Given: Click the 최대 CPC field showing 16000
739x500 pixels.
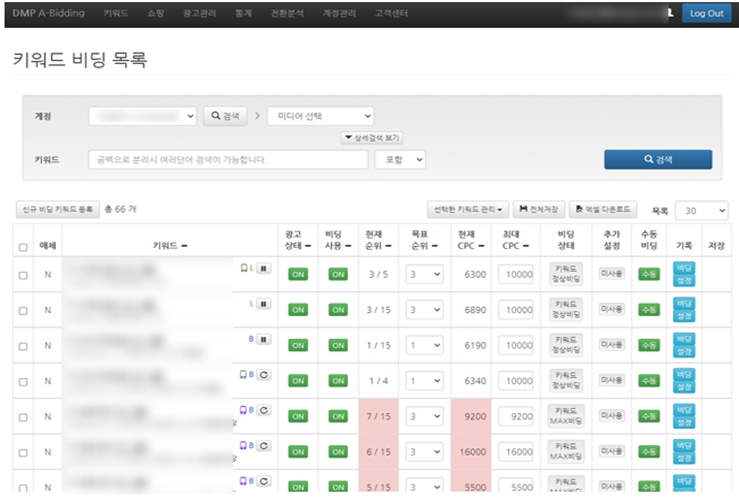Looking at the screenshot, I should (x=516, y=452).
